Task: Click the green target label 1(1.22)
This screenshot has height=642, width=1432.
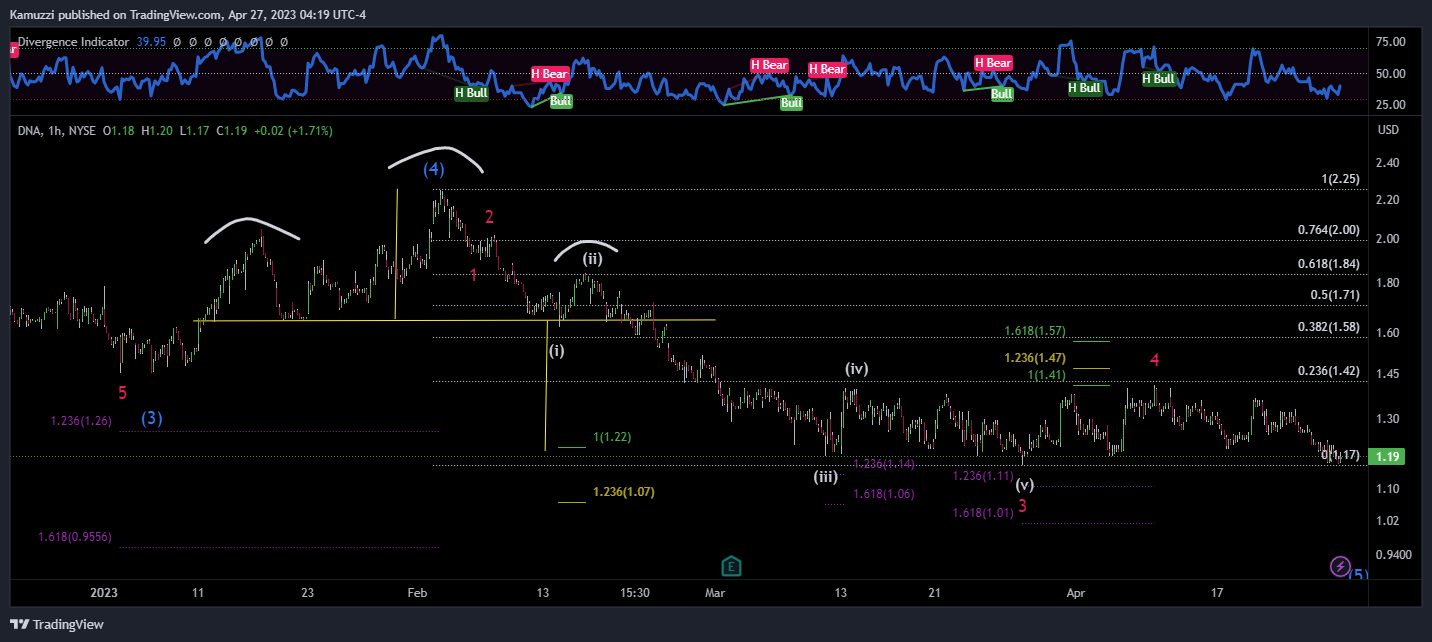Action: coord(612,437)
